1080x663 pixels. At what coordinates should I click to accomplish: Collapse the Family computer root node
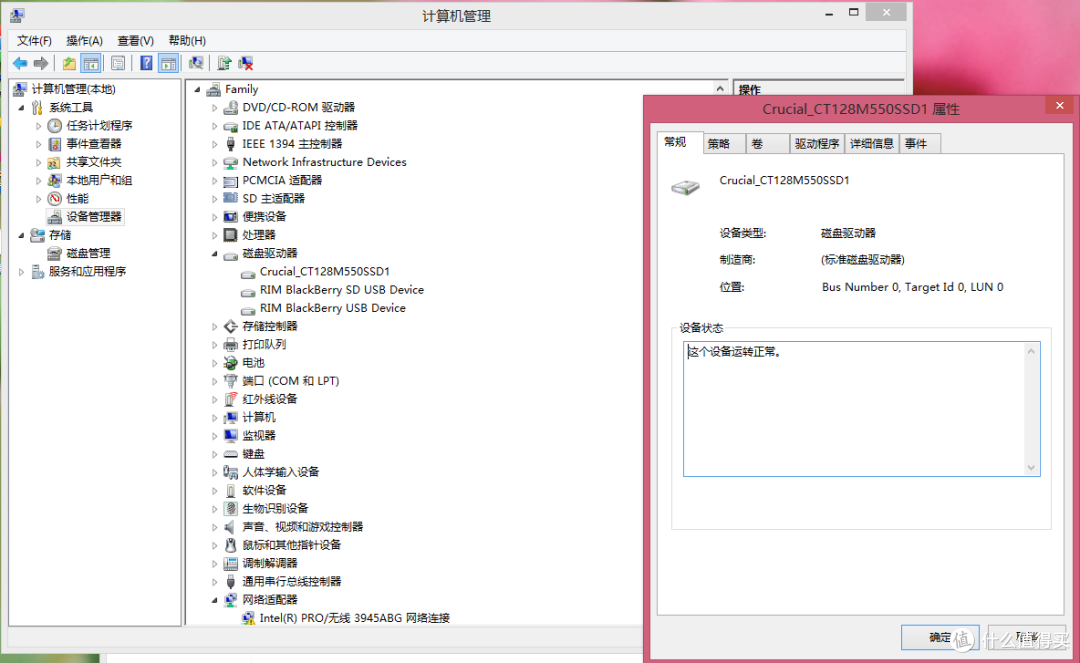coord(197,89)
